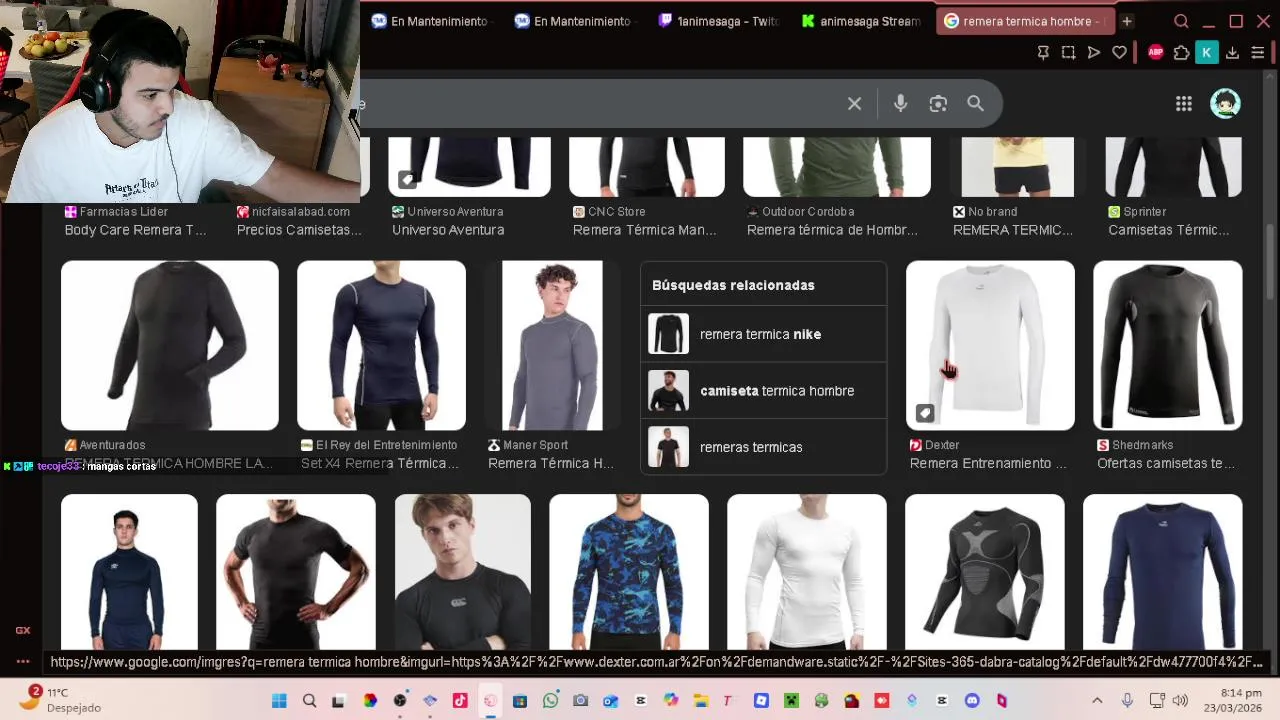Open related search remera termica nike

click(x=764, y=334)
